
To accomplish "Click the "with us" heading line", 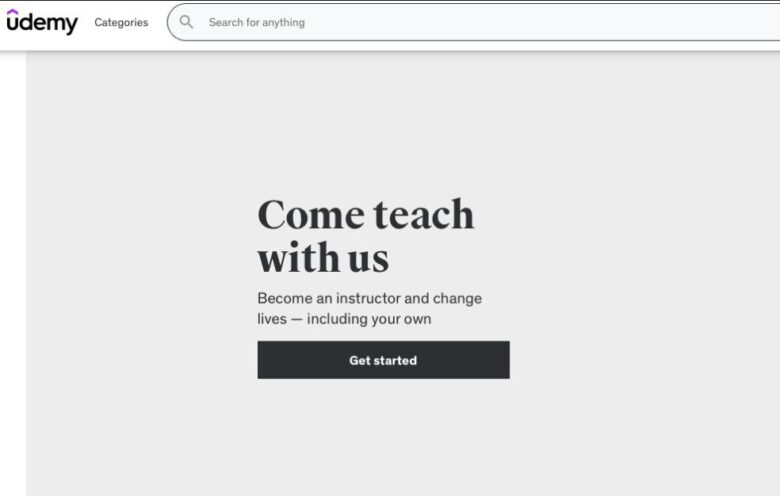I will pyautogui.click(x=323, y=258).
